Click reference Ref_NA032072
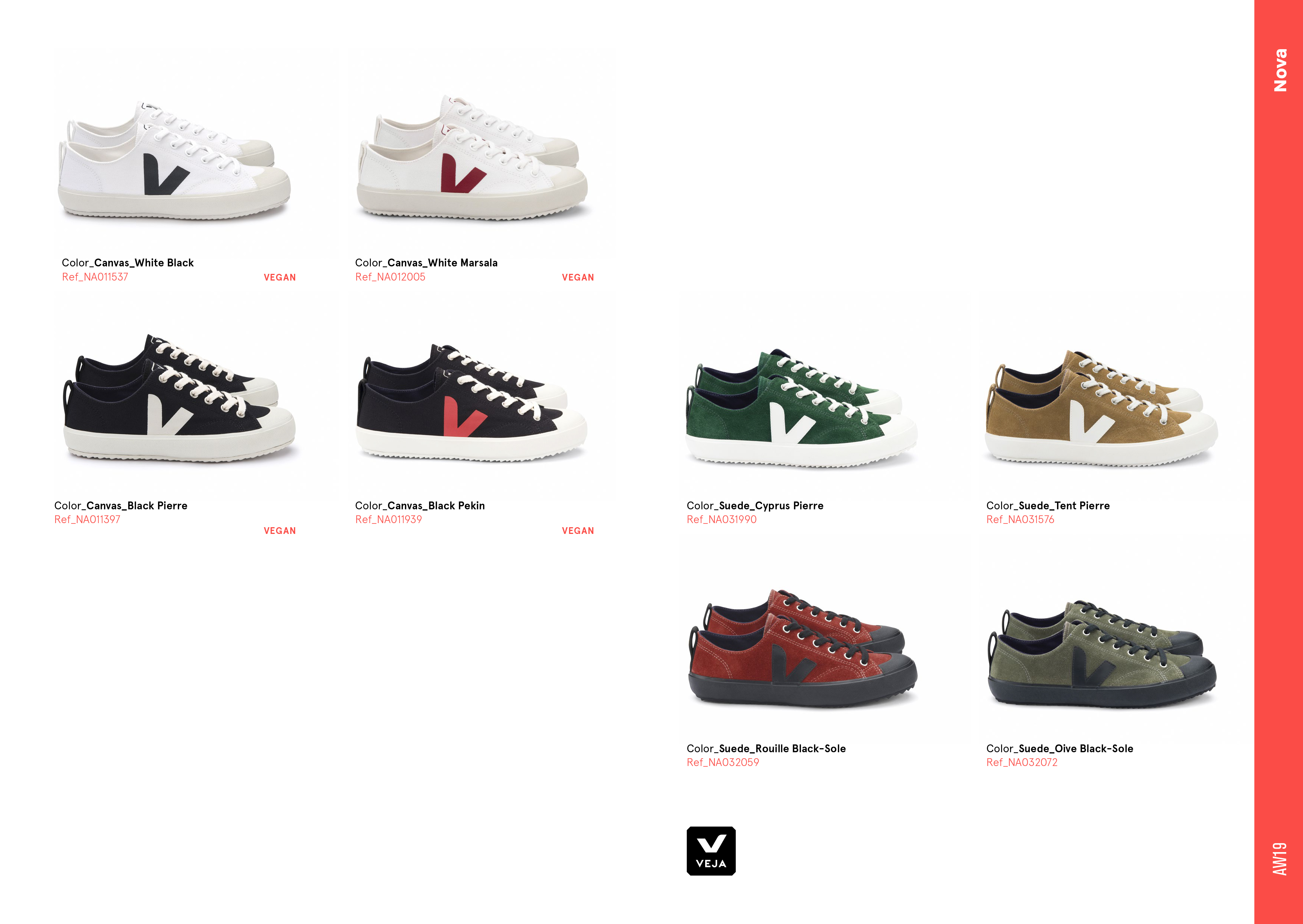Screen dimensions: 1303x924 point(1022,762)
